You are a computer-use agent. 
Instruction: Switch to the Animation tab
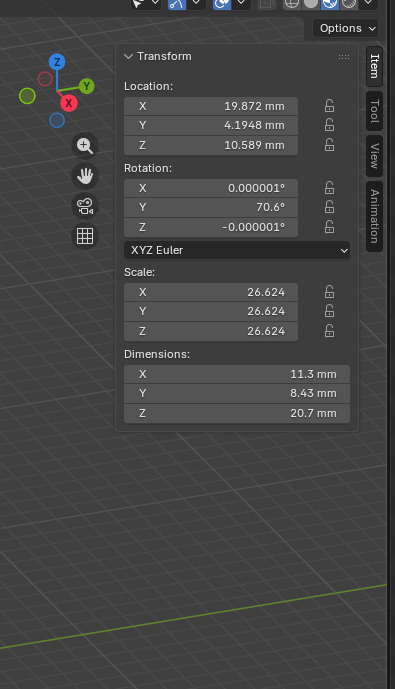pyautogui.click(x=374, y=216)
